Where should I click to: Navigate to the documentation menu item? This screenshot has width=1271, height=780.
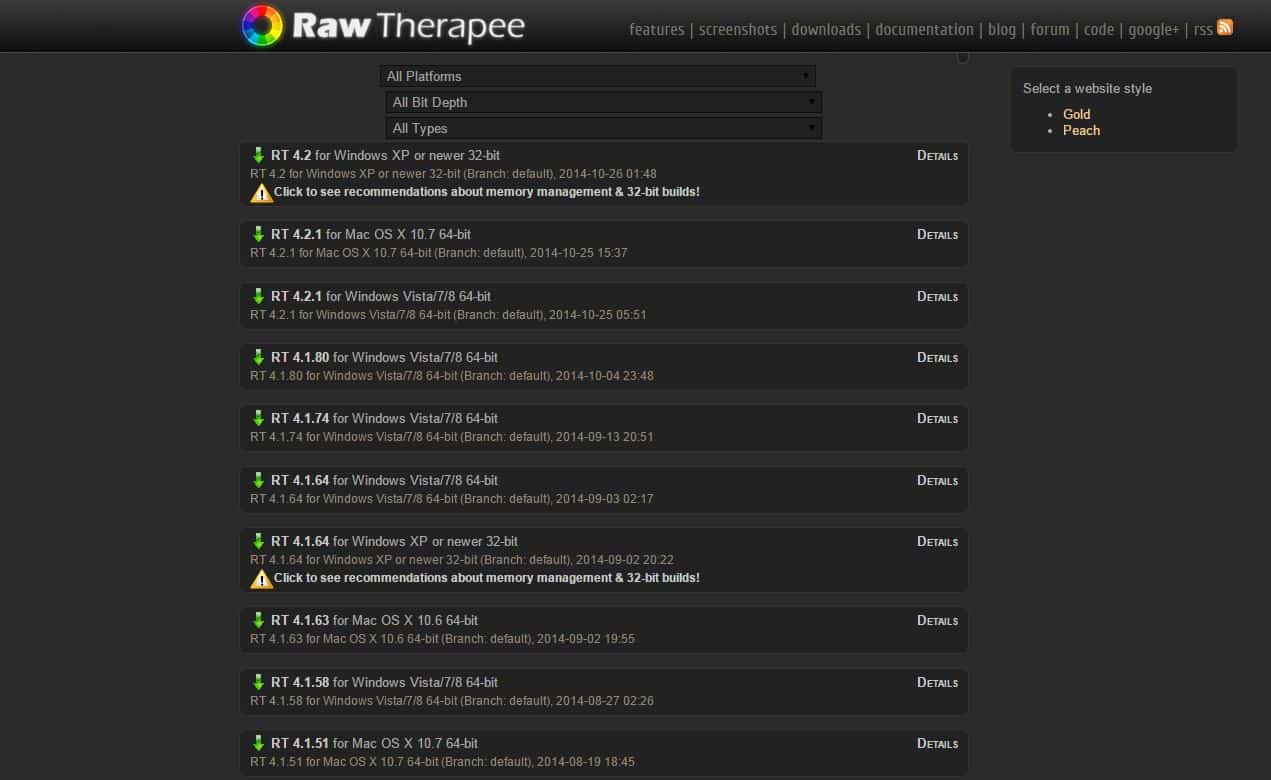[x=924, y=30]
